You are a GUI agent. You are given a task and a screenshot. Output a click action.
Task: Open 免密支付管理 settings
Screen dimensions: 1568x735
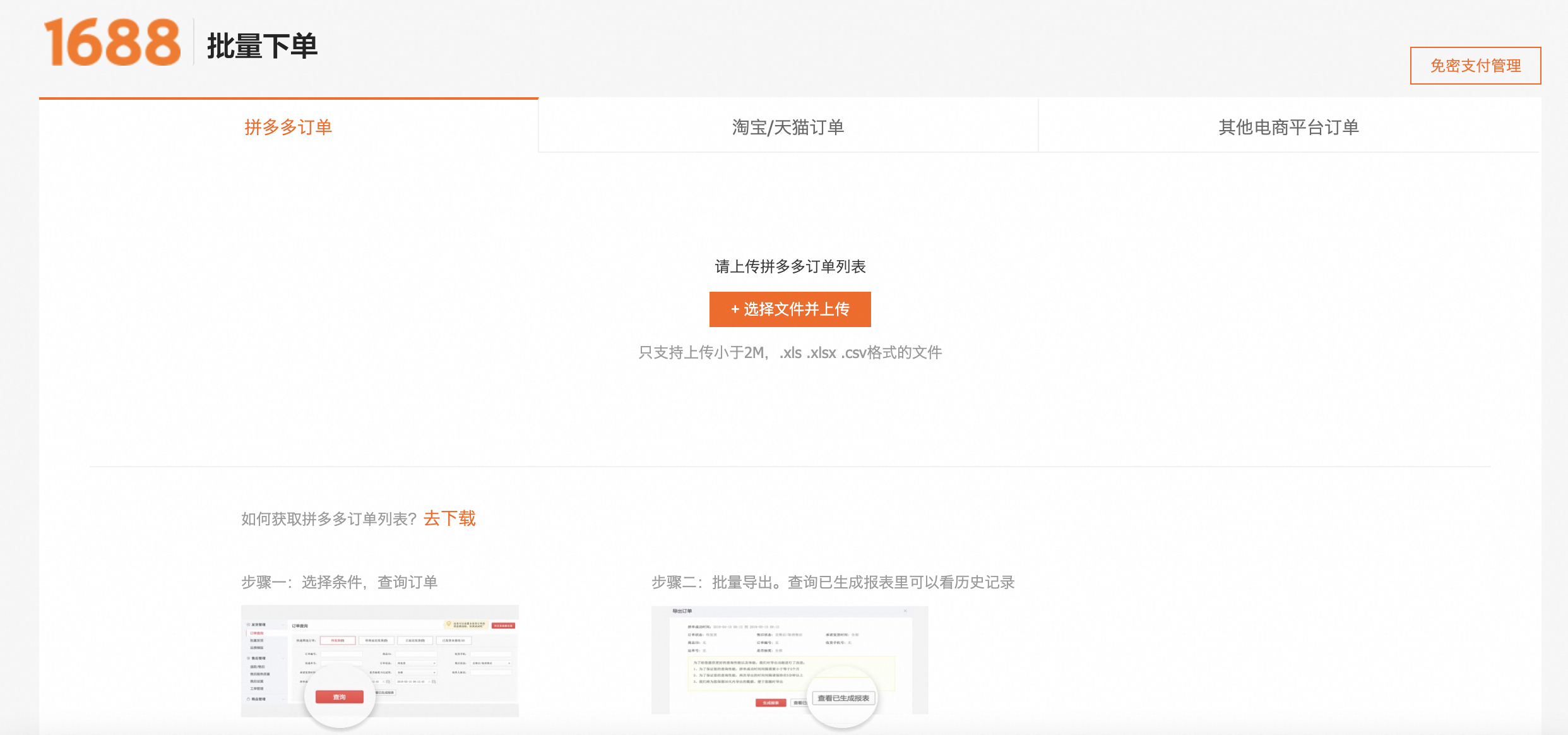[1475, 66]
